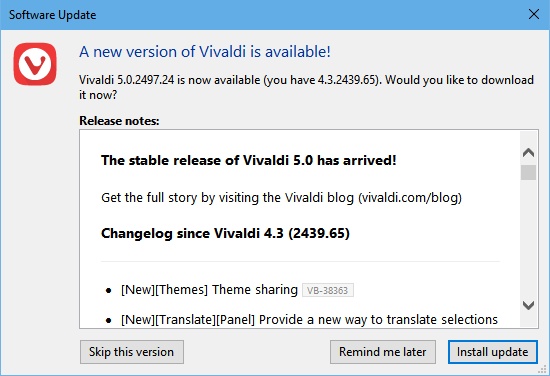Select the Theme sharing changelog entry
Image resolution: width=550 pixels, height=376 pixels.
point(209,290)
